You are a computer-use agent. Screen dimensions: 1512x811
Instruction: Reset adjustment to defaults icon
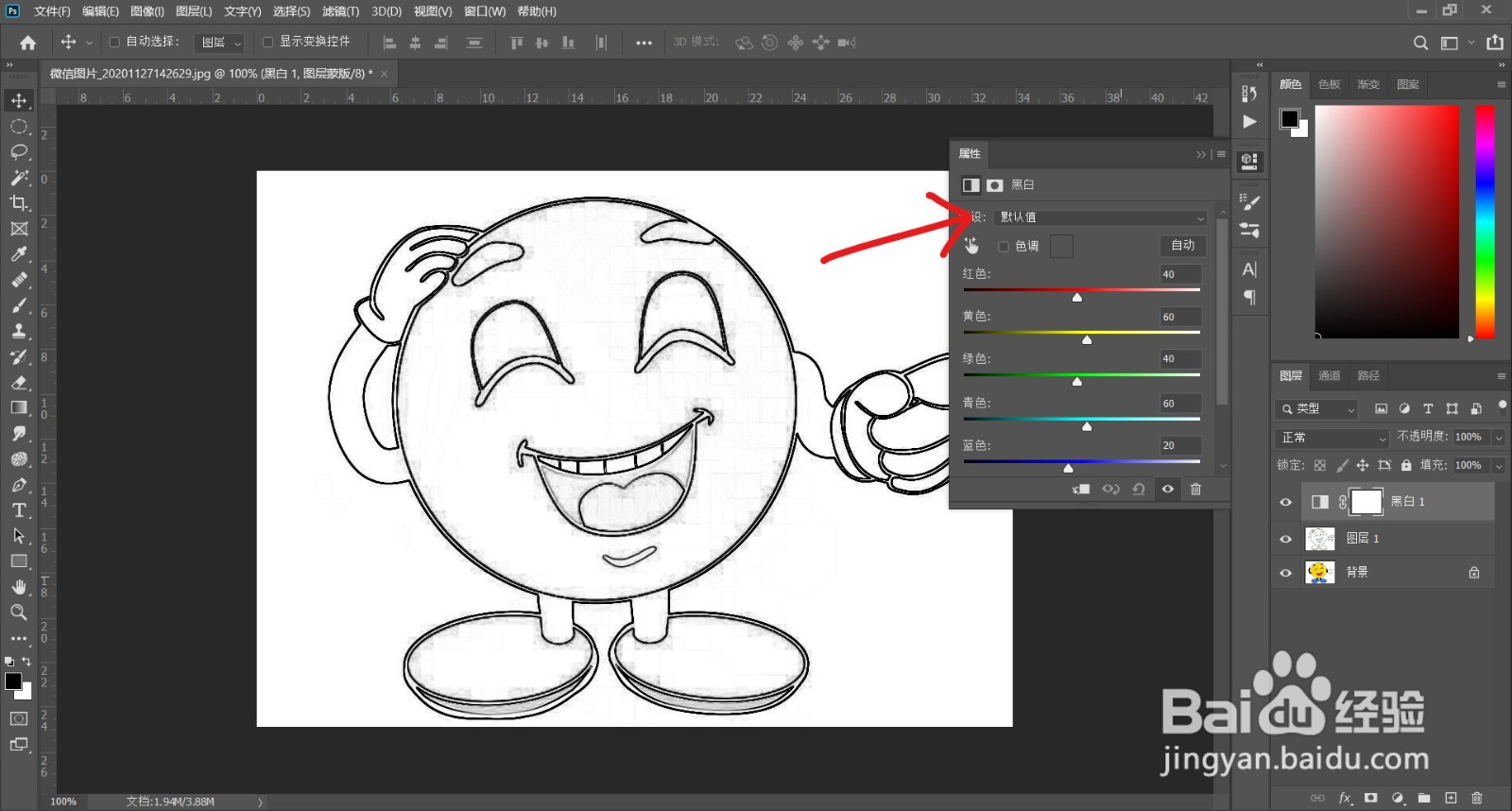[1139, 489]
